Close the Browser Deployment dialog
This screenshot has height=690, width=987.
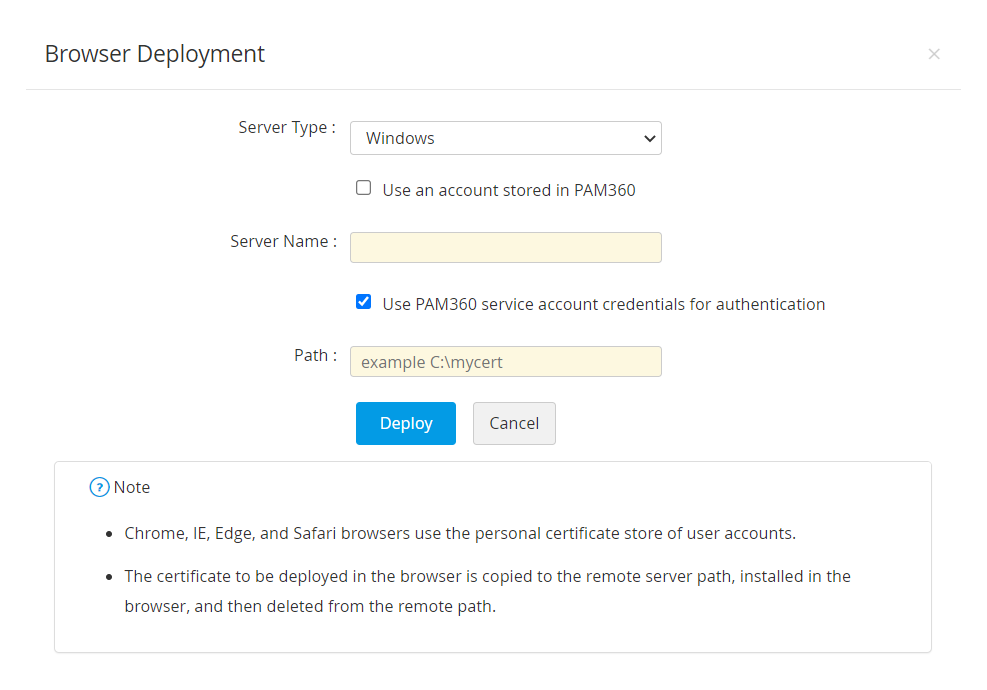point(934,54)
